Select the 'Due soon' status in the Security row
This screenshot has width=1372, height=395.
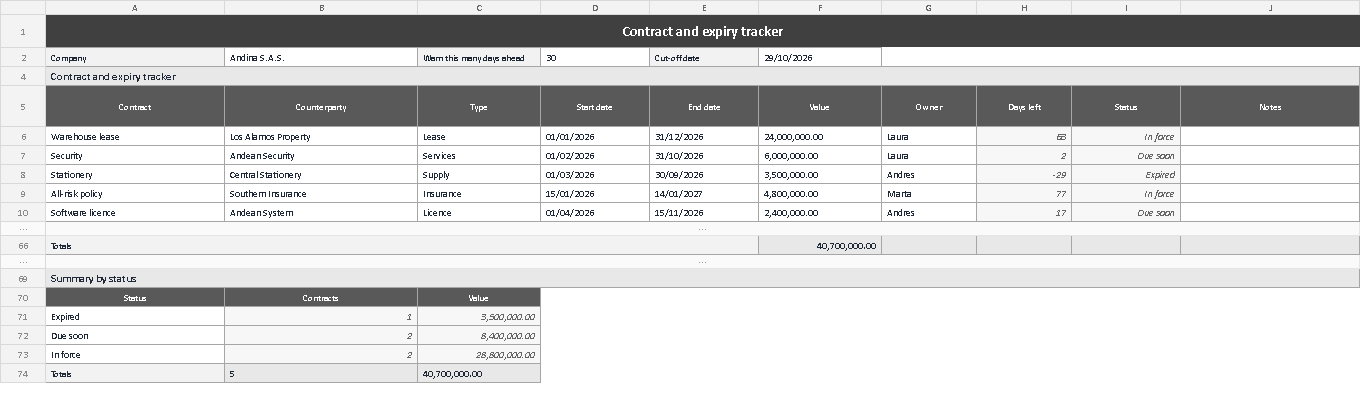click(1126, 155)
